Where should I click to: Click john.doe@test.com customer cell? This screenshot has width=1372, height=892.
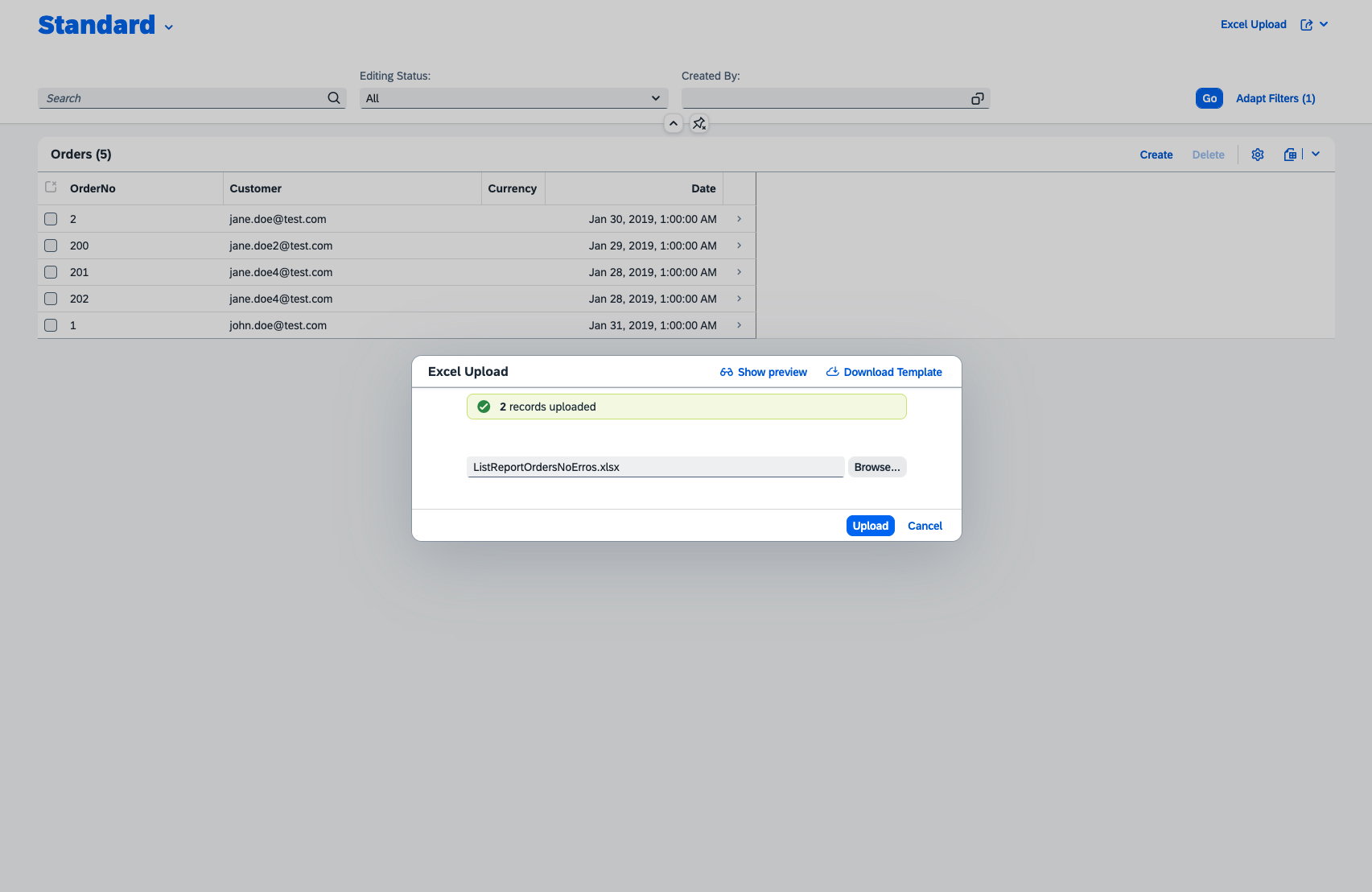pyautogui.click(x=278, y=325)
